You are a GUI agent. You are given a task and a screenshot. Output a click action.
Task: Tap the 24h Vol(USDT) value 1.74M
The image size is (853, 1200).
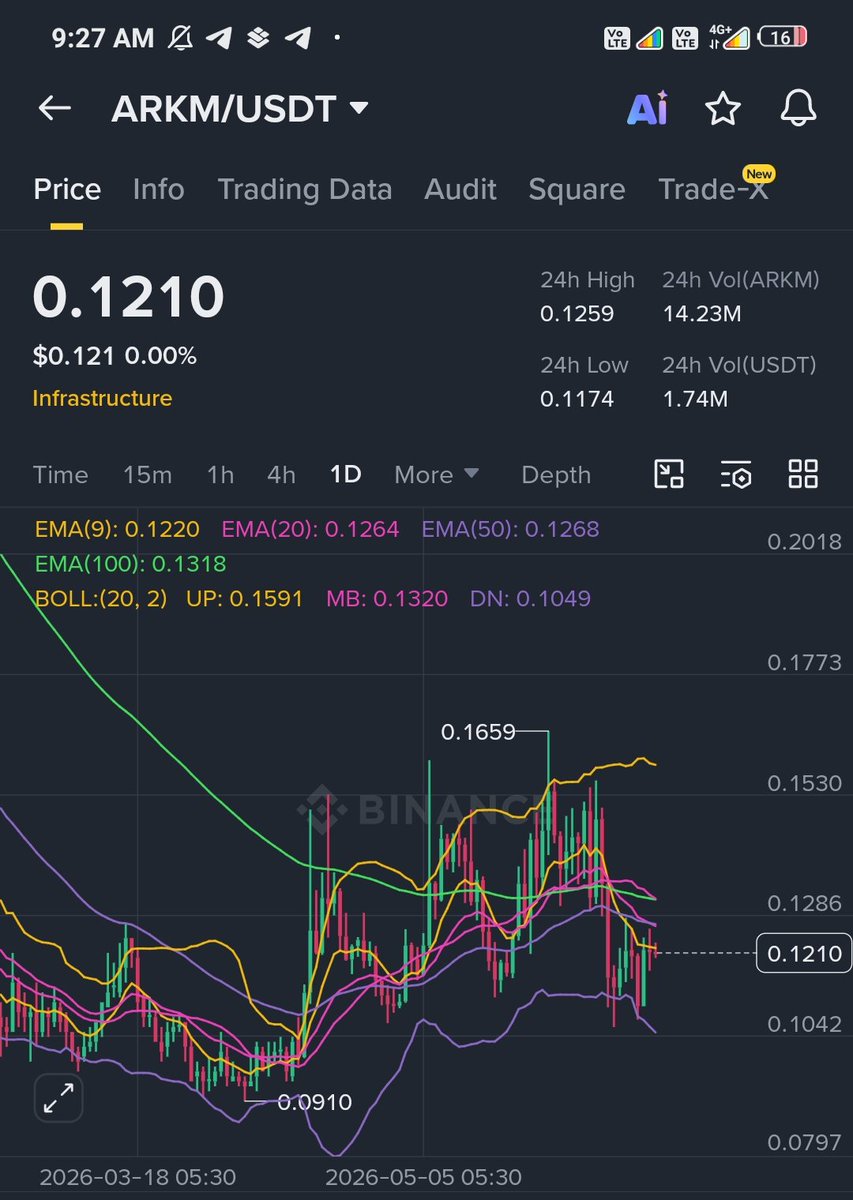(695, 400)
